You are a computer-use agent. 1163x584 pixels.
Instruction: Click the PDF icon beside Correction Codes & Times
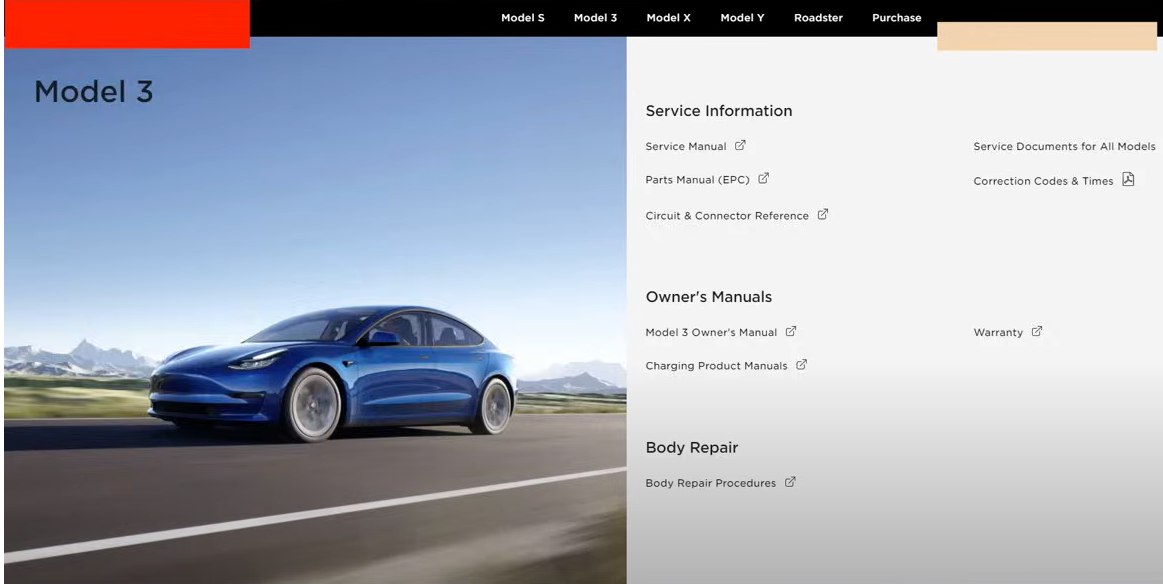pos(1128,180)
